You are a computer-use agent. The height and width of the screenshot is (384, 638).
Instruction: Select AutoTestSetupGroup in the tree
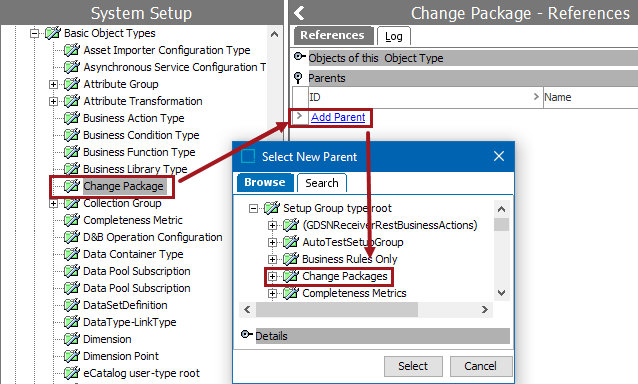coord(353,242)
